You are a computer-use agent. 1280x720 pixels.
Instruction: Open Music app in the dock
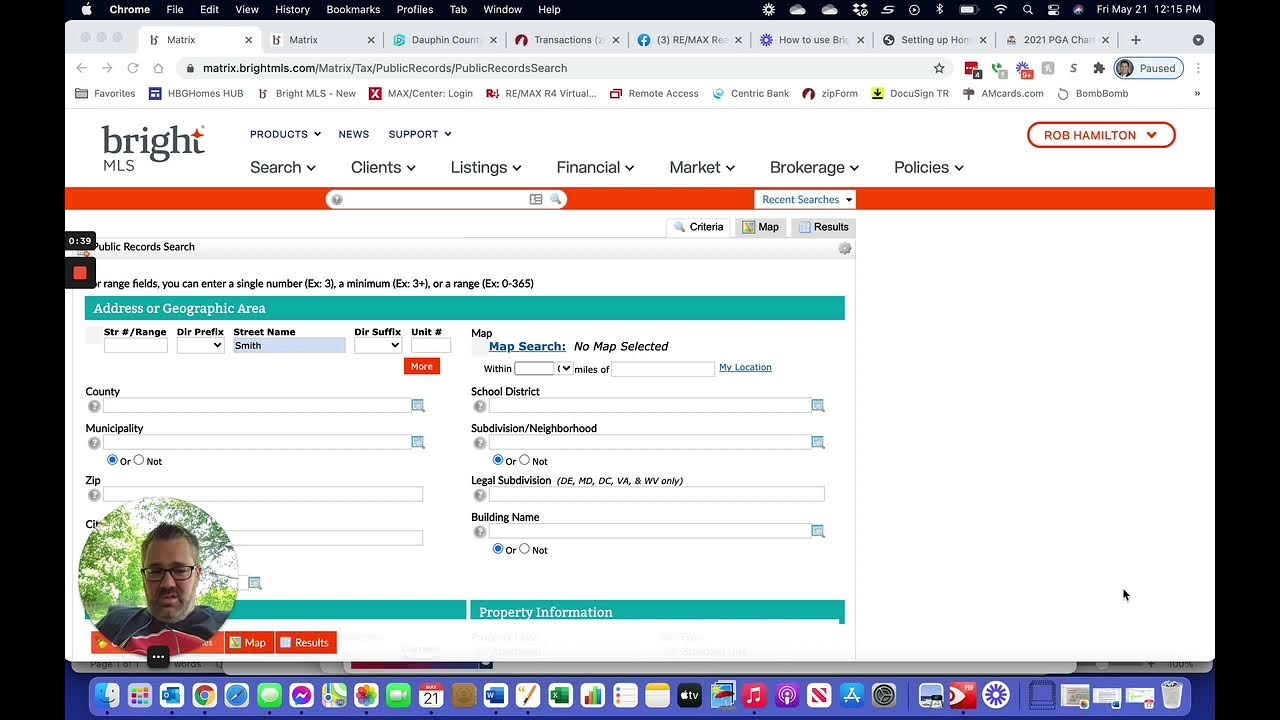(754, 695)
